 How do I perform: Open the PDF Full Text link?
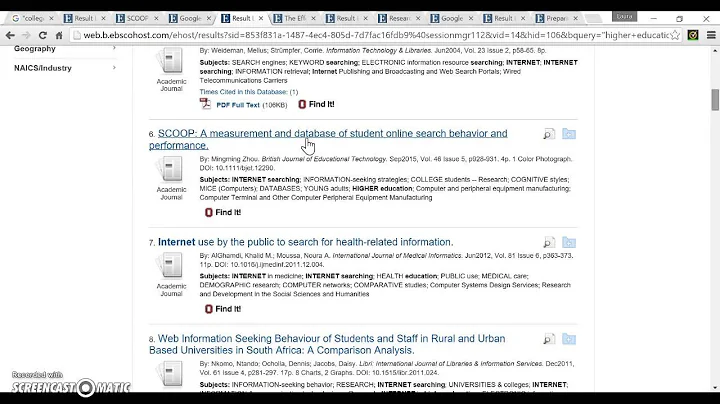tap(238, 105)
